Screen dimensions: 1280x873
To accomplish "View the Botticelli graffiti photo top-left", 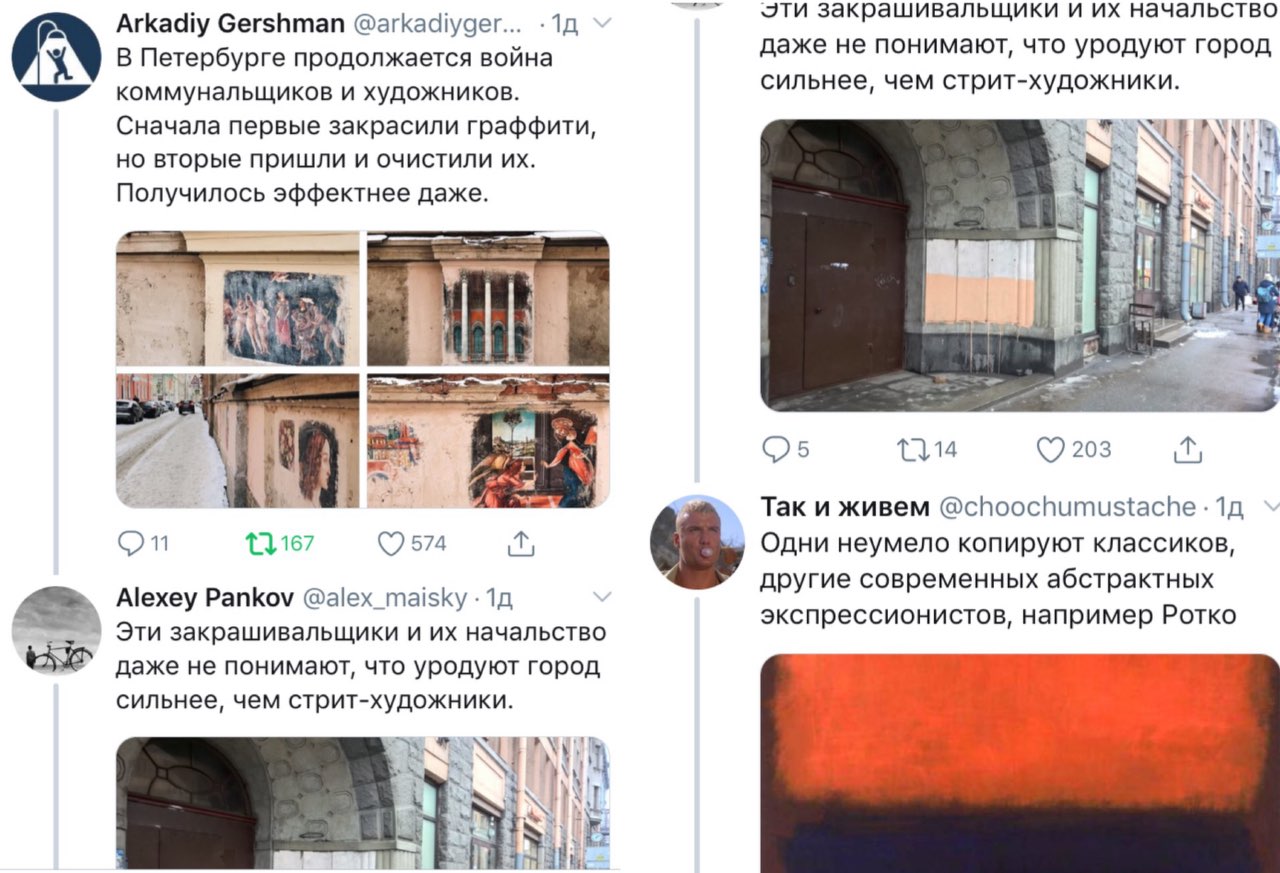I will [237, 299].
